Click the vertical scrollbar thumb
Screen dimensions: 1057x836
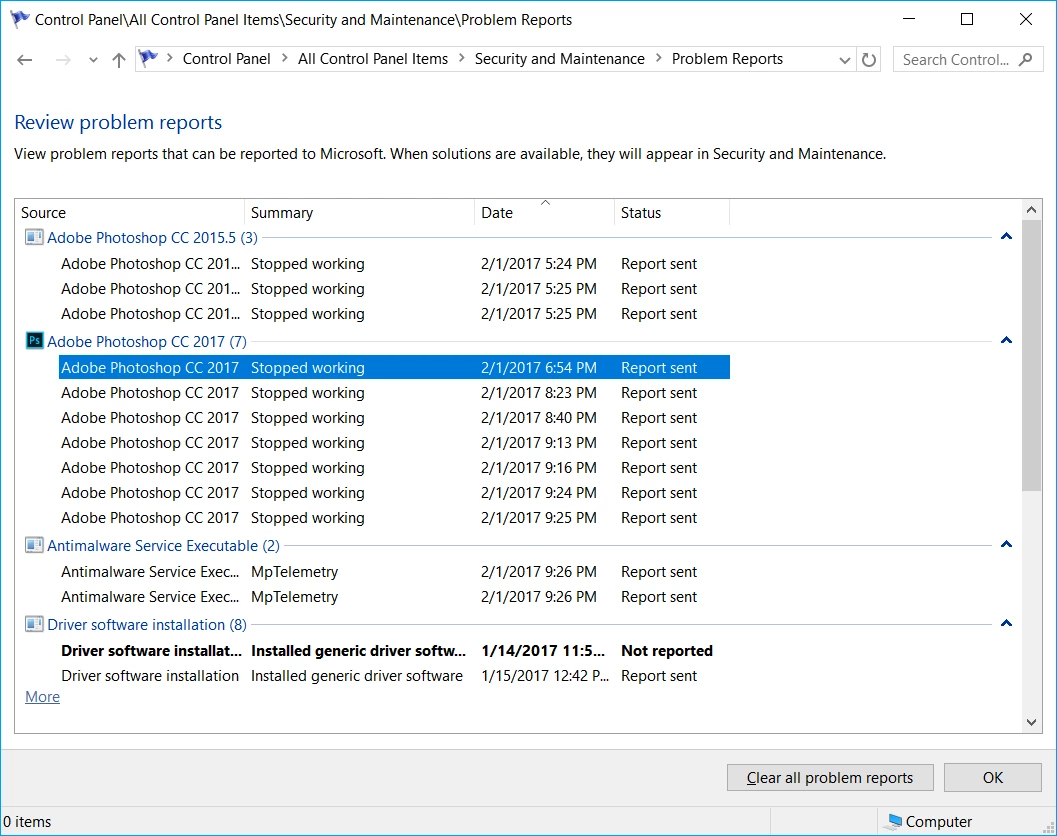click(1031, 355)
